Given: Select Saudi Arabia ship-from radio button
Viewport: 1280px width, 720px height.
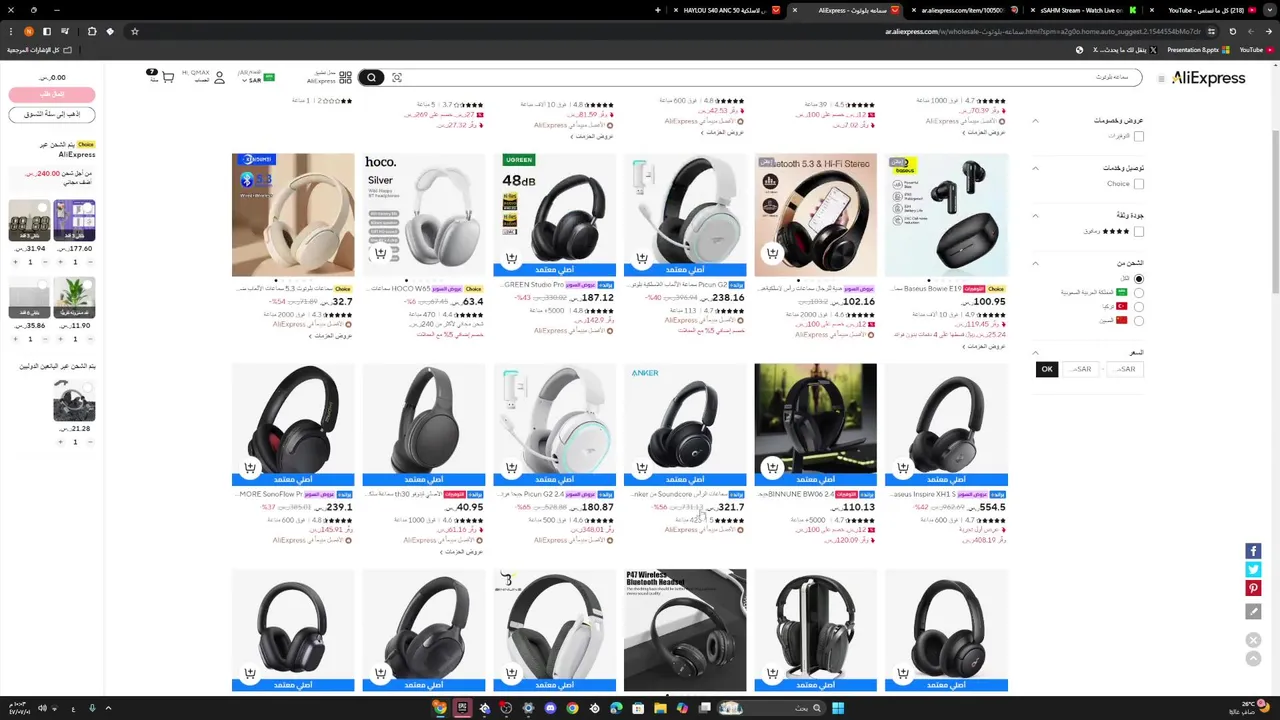Looking at the screenshot, I should click(1139, 293).
